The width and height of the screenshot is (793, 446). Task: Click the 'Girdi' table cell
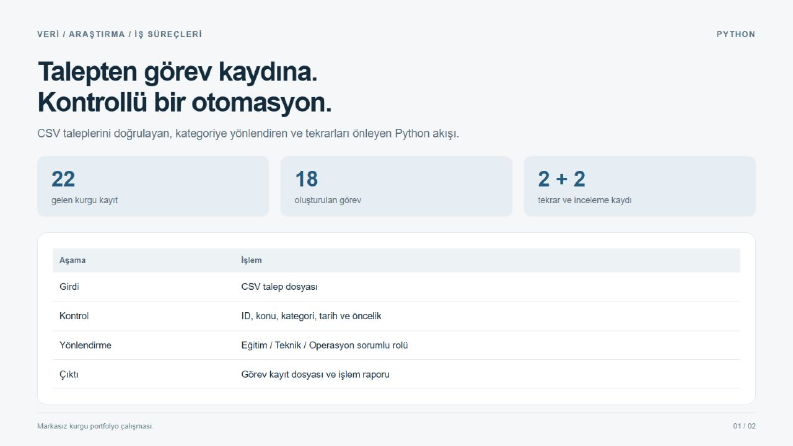69,287
